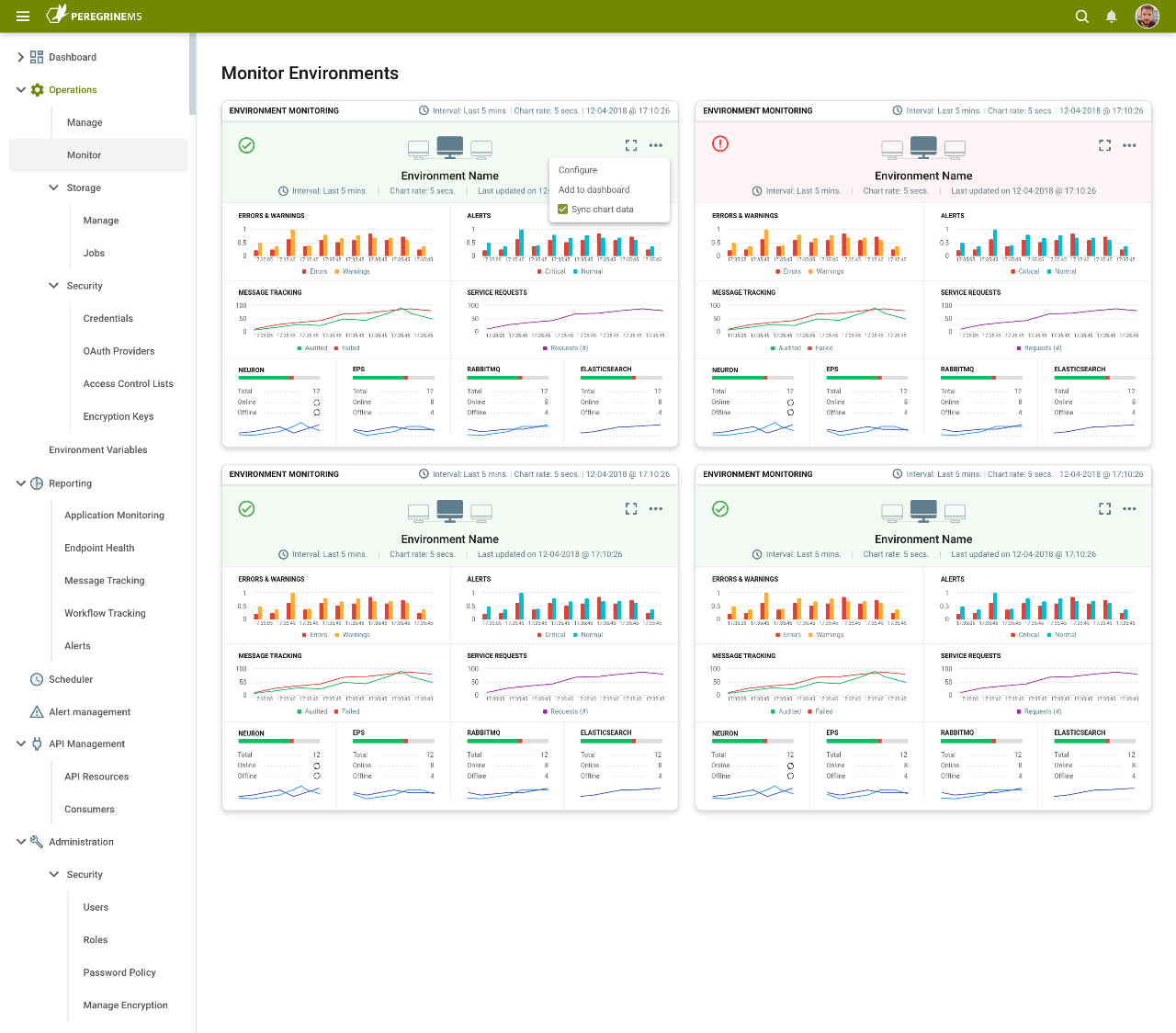The width and height of the screenshot is (1176, 1033).
Task: Go to OAuth Providers
Action: point(119,351)
